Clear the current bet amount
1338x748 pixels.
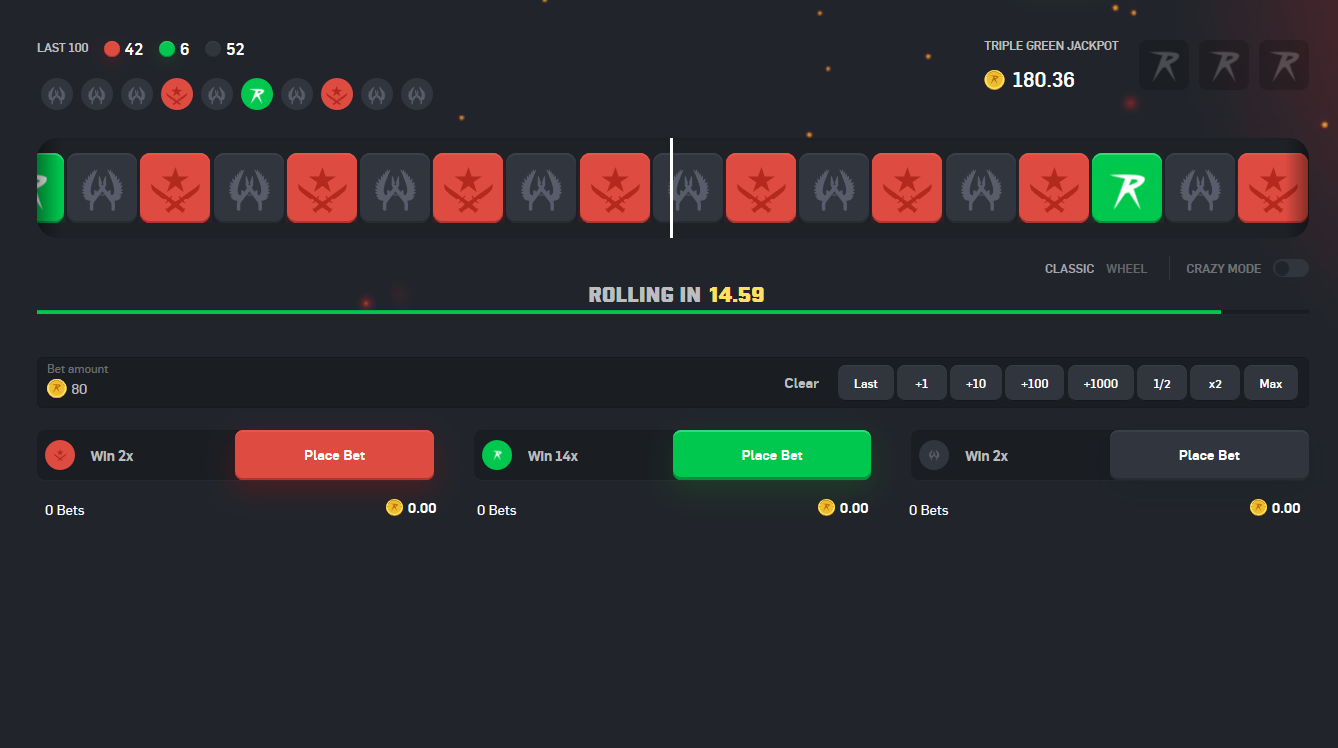801,383
